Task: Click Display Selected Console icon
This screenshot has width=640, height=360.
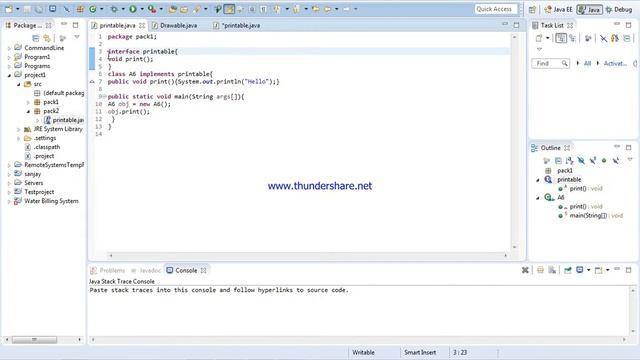Action: (580, 270)
